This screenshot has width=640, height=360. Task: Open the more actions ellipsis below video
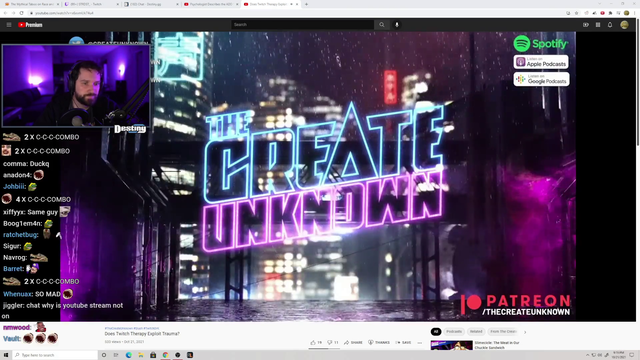coord(420,342)
